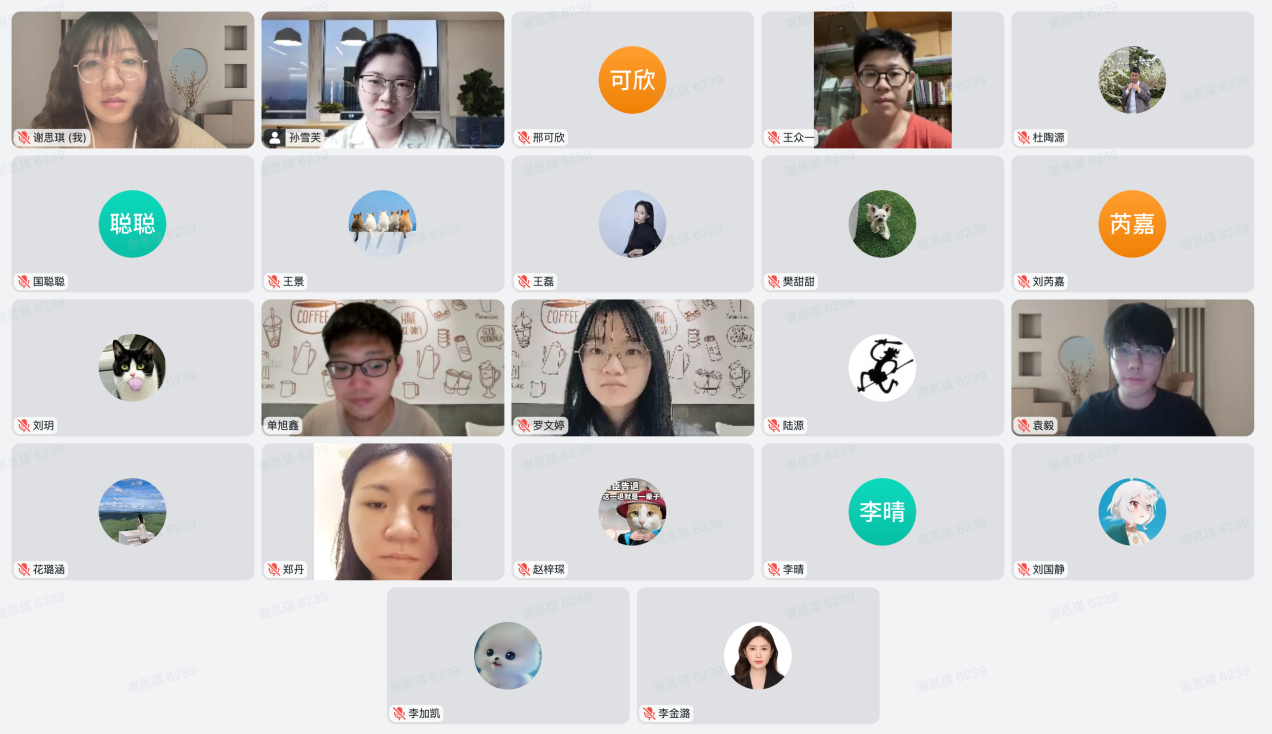
Task: Click the orange 可欣 avatar circle
Action: (x=632, y=80)
